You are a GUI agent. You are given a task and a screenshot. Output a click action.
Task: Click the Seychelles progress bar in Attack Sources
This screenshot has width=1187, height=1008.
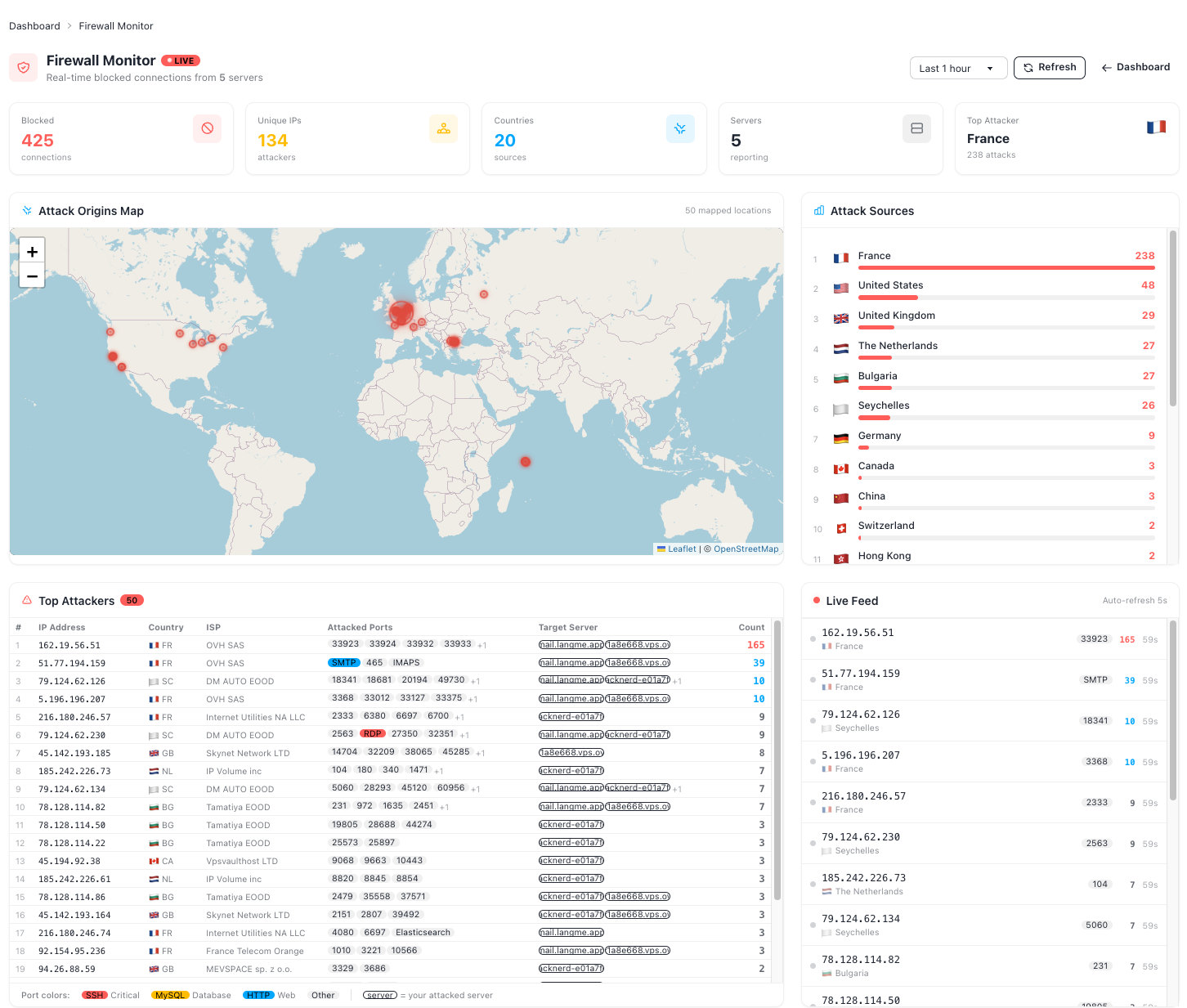(x=1006, y=418)
